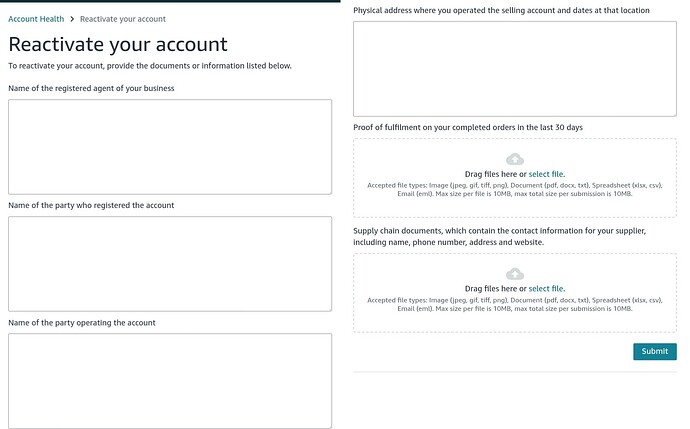This screenshot has width=690, height=429.
Task: Click the 'party operating the account' text area
Action: click(x=170, y=380)
